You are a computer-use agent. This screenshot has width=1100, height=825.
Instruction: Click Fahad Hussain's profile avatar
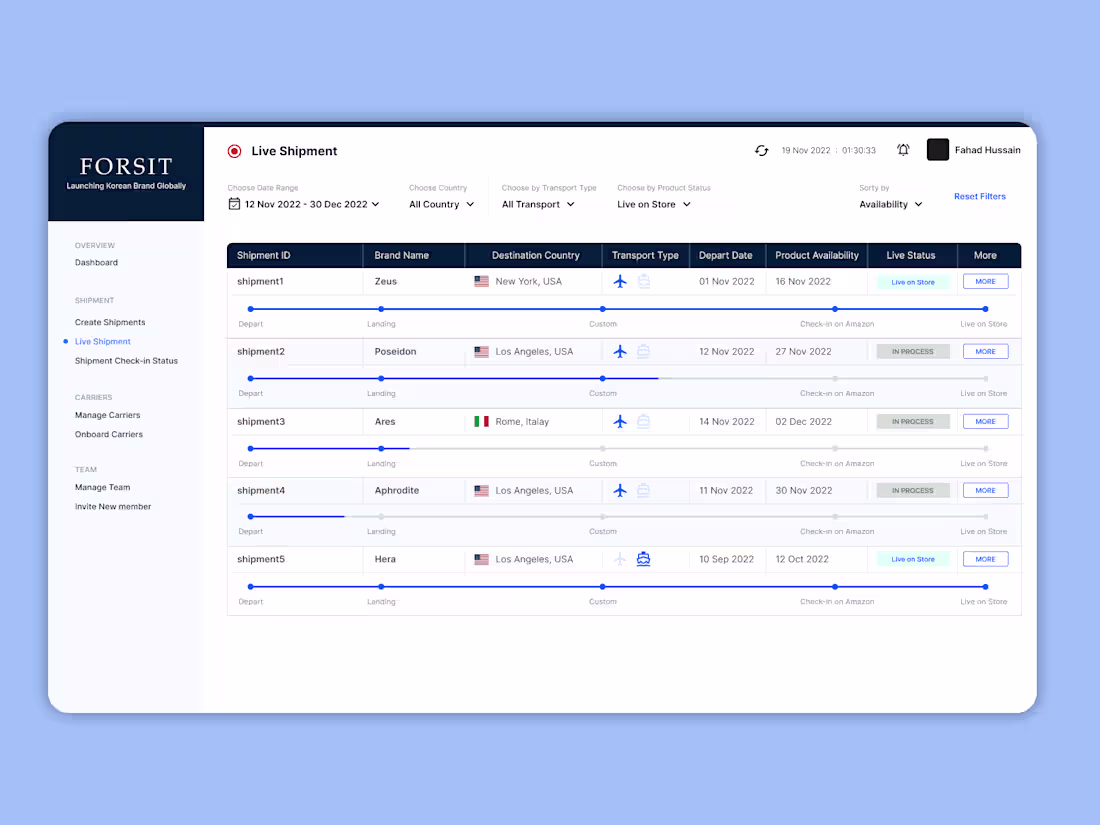pyautogui.click(x=938, y=150)
